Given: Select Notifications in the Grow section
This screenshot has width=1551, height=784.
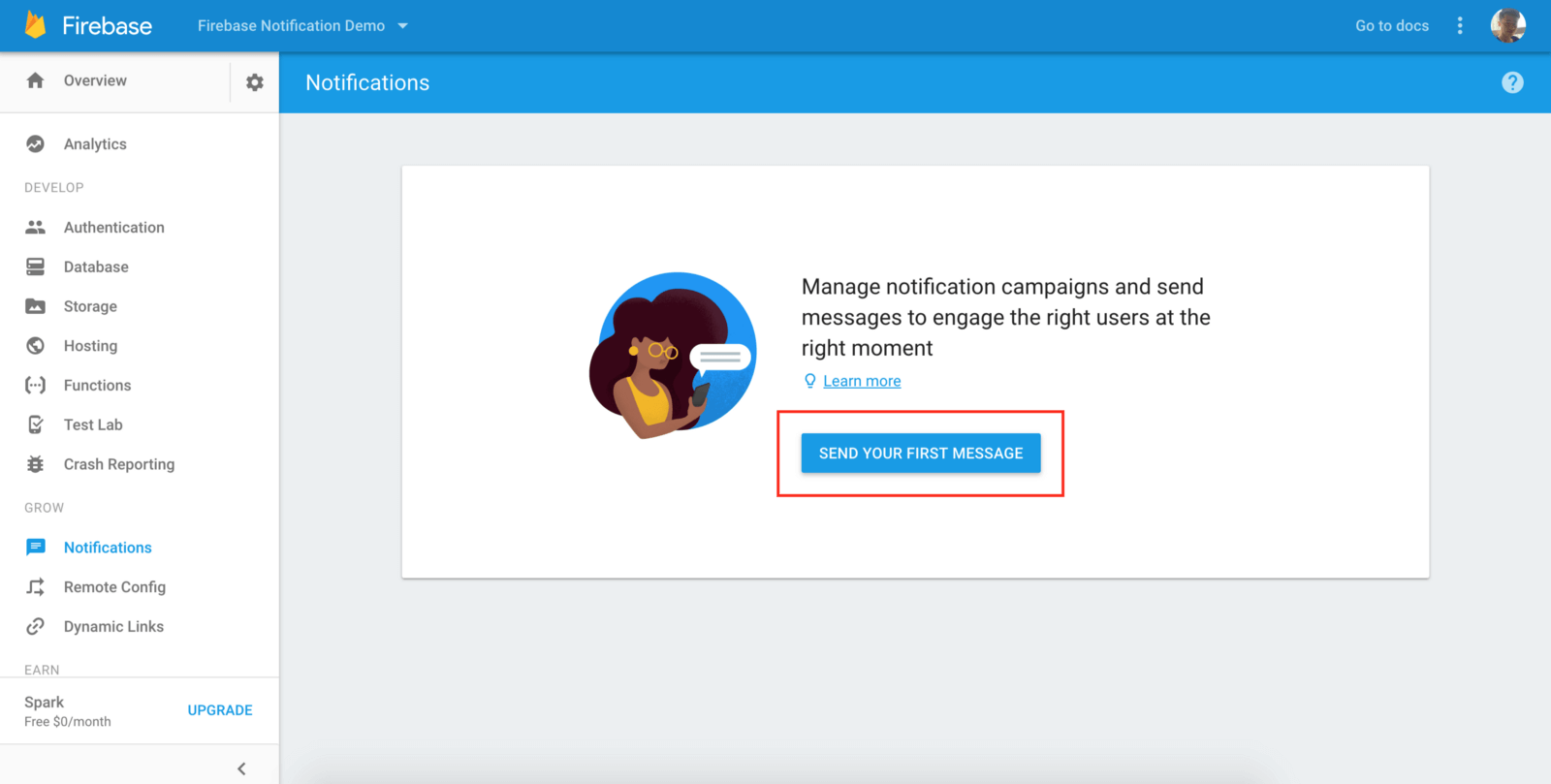Looking at the screenshot, I should click(108, 548).
